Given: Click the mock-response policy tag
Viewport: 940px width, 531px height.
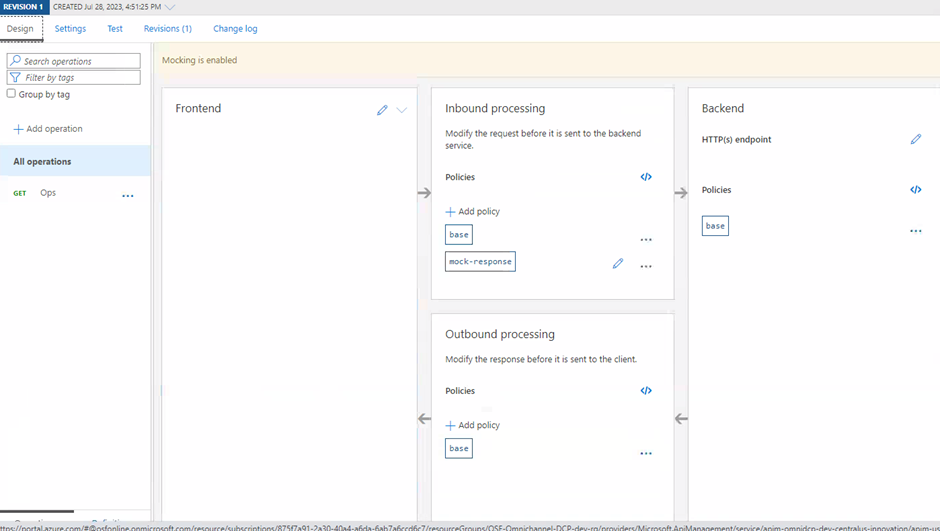Looking at the screenshot, I should [x=480, y=261].
